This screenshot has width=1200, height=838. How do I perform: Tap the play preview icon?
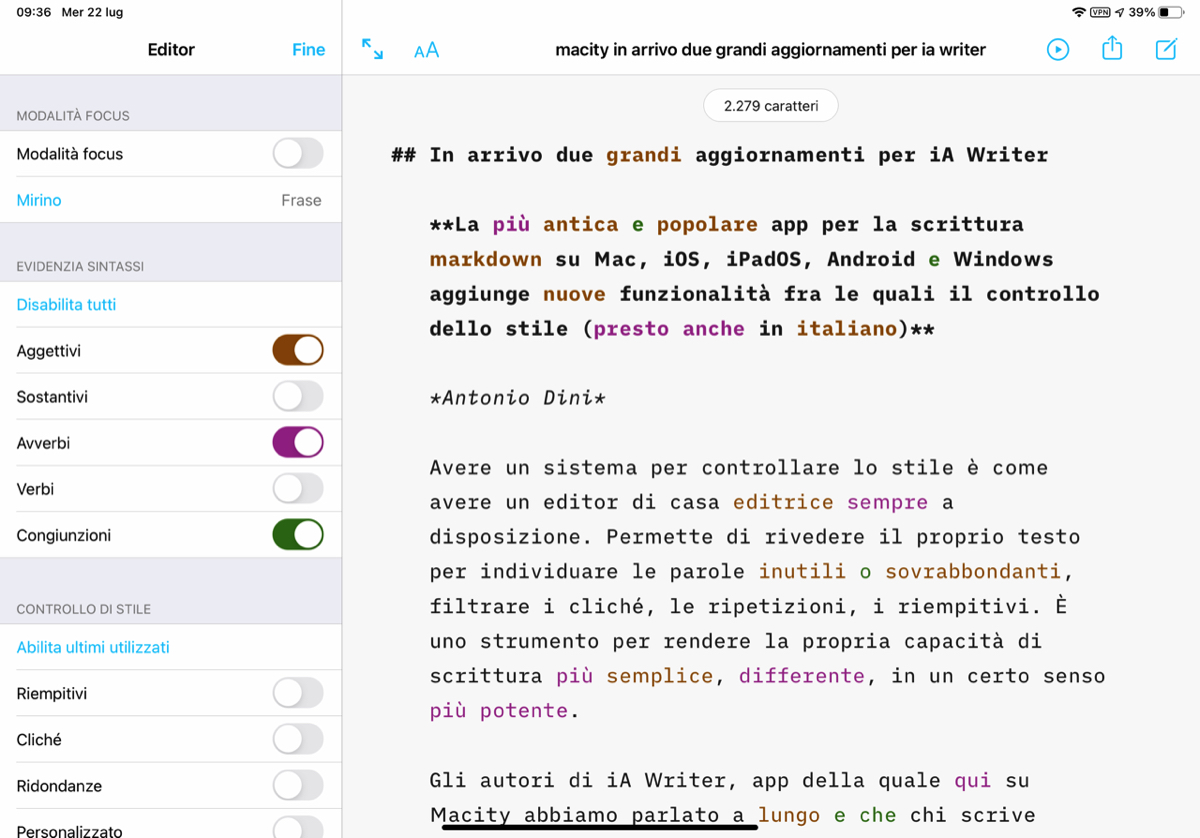1058,49
